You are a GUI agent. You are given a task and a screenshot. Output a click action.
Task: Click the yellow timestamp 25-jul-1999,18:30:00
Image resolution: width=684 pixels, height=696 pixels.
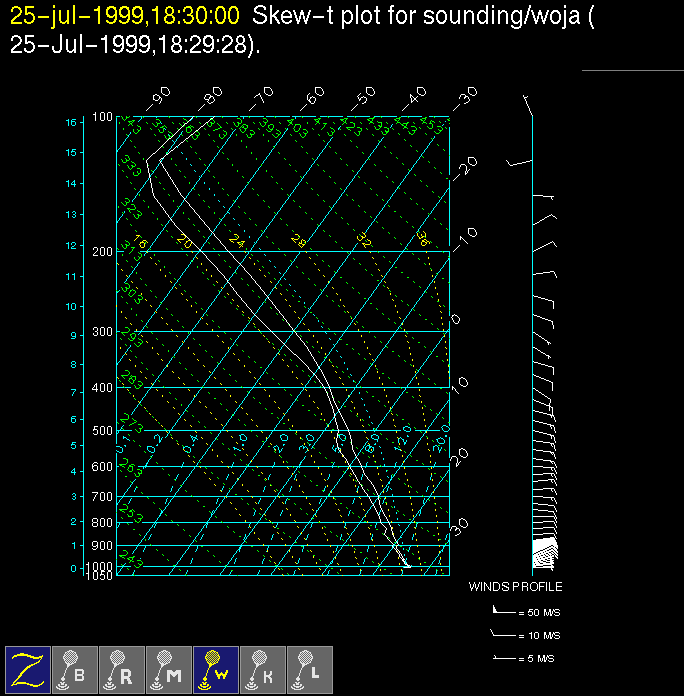click(124, 16)
